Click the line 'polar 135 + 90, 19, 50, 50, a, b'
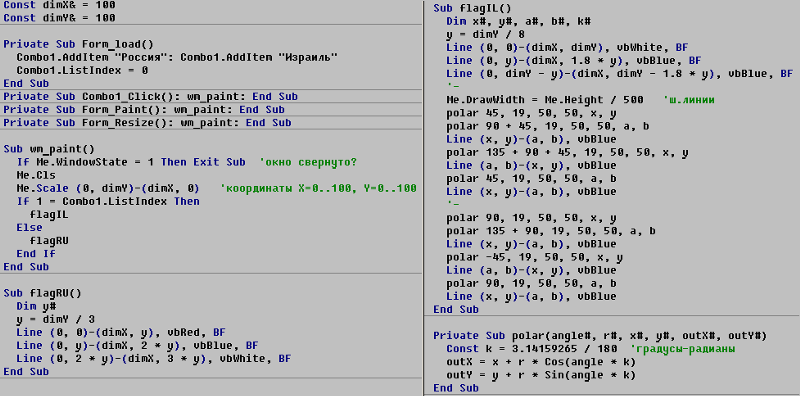The width and height of the screenshot is (800, 396). (551, 231)
